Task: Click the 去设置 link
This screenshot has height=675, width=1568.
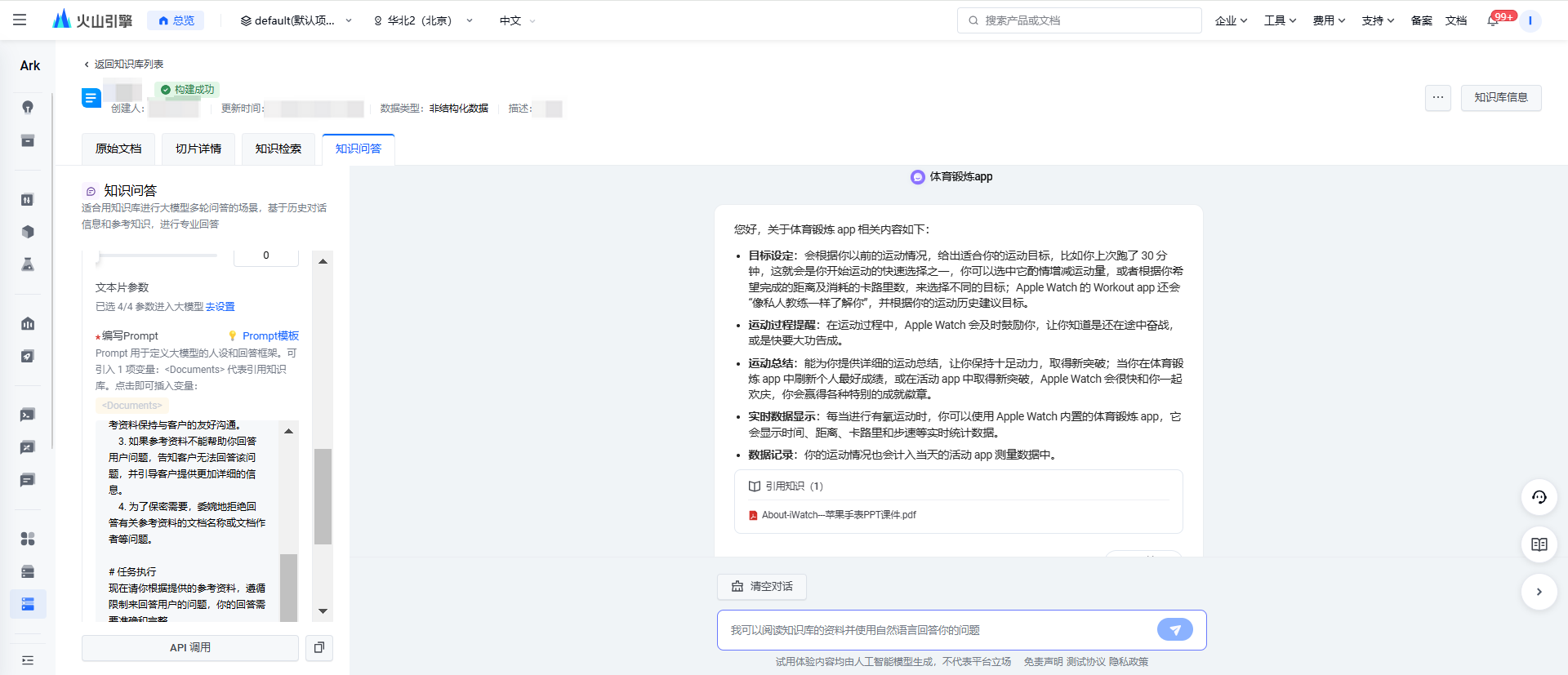Action: point(220,307)
